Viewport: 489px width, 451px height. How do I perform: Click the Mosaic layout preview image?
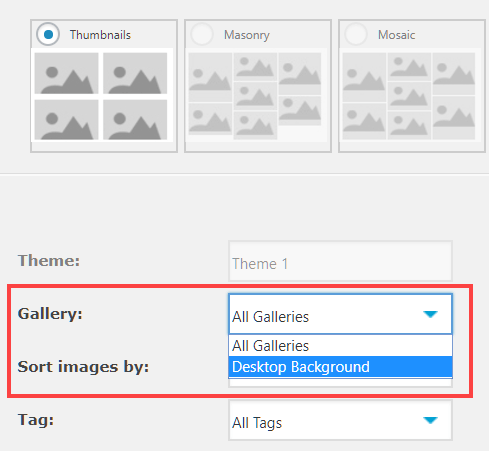pyautogui.click(x=410, y=96)
